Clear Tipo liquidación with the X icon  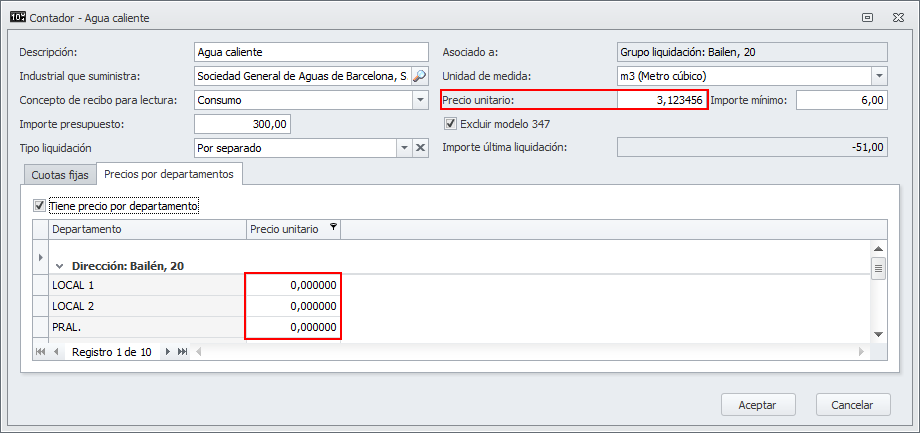[420, 148]
